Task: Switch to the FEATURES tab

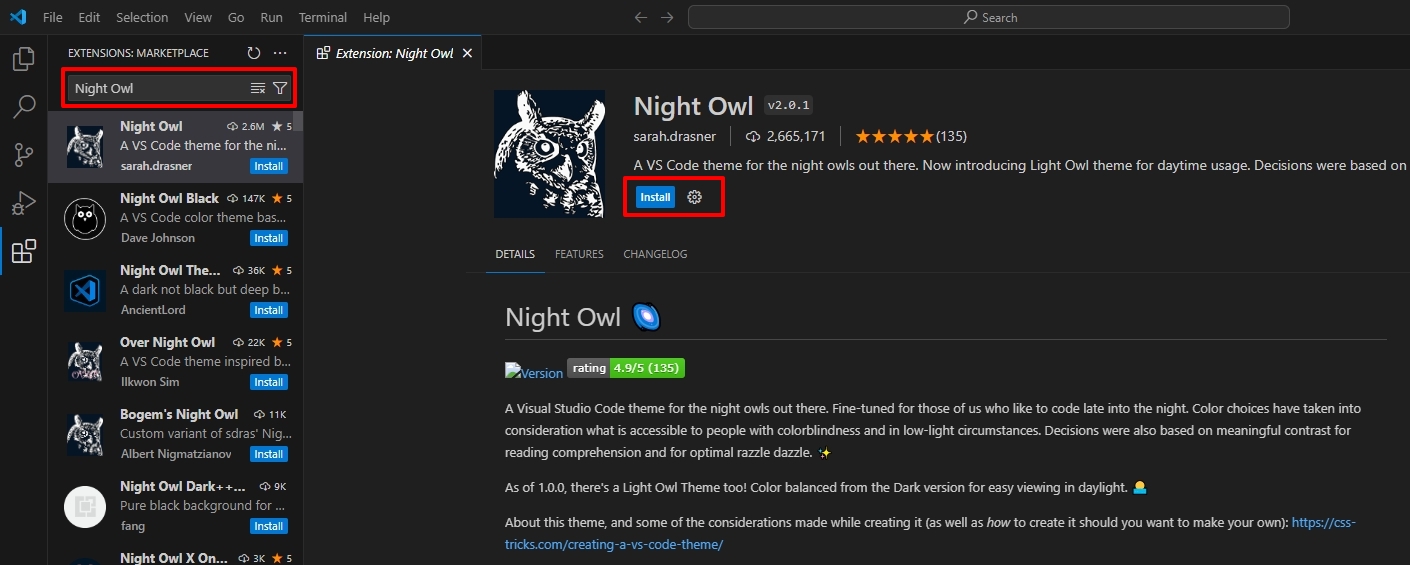Action: [579, 254]
